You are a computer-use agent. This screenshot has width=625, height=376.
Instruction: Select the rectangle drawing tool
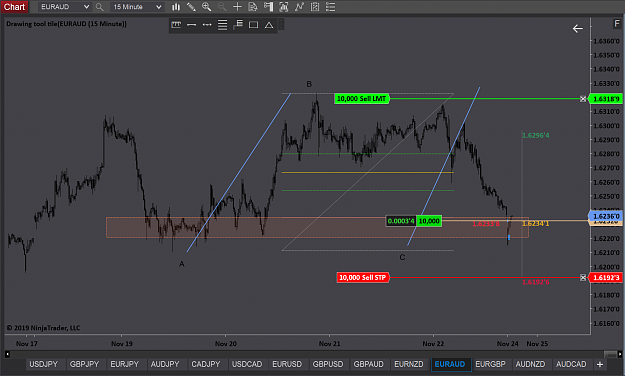[x=253, y=25]
